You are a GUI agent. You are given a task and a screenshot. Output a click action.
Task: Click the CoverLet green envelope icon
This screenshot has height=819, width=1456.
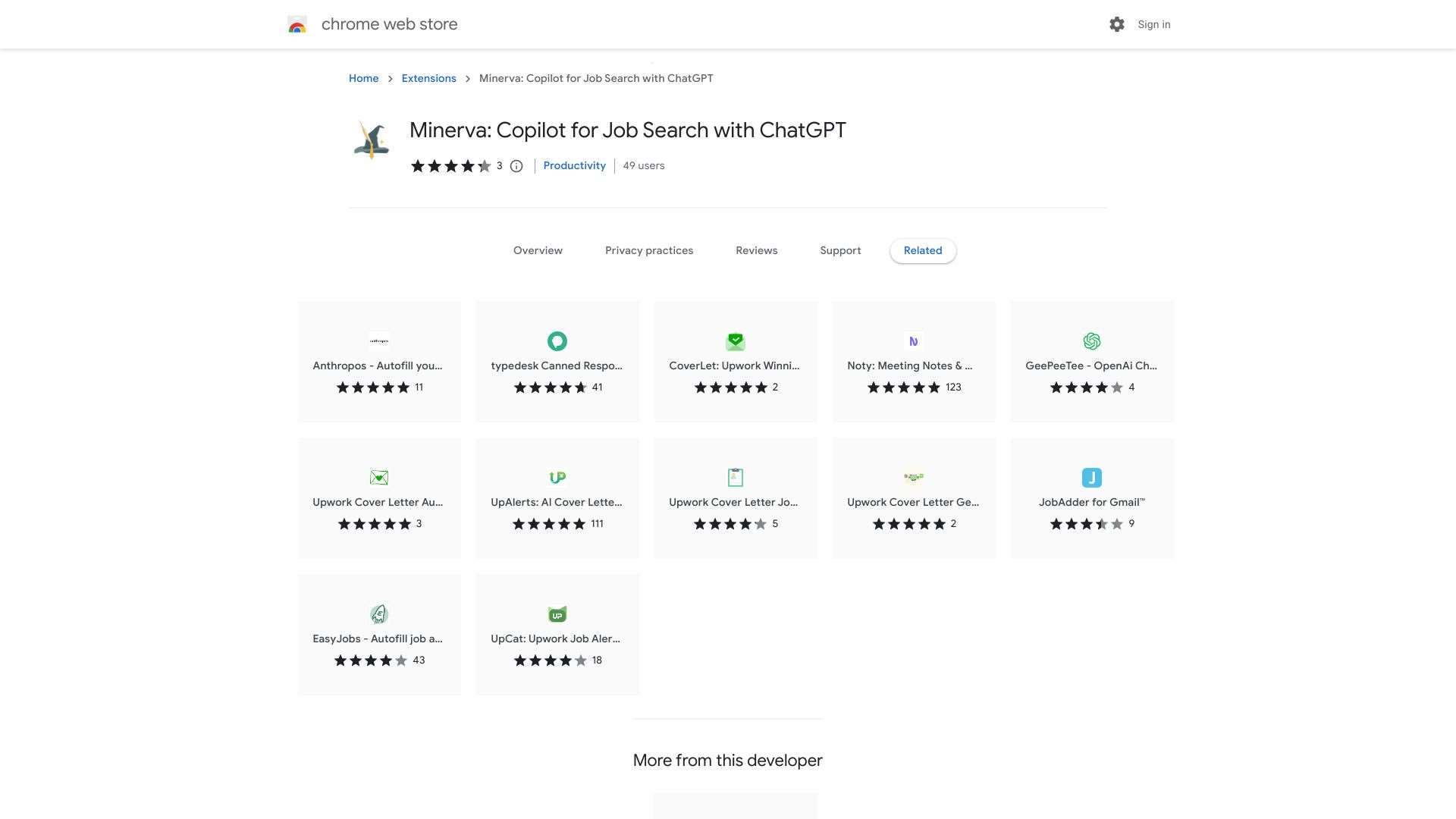point(736,341)
